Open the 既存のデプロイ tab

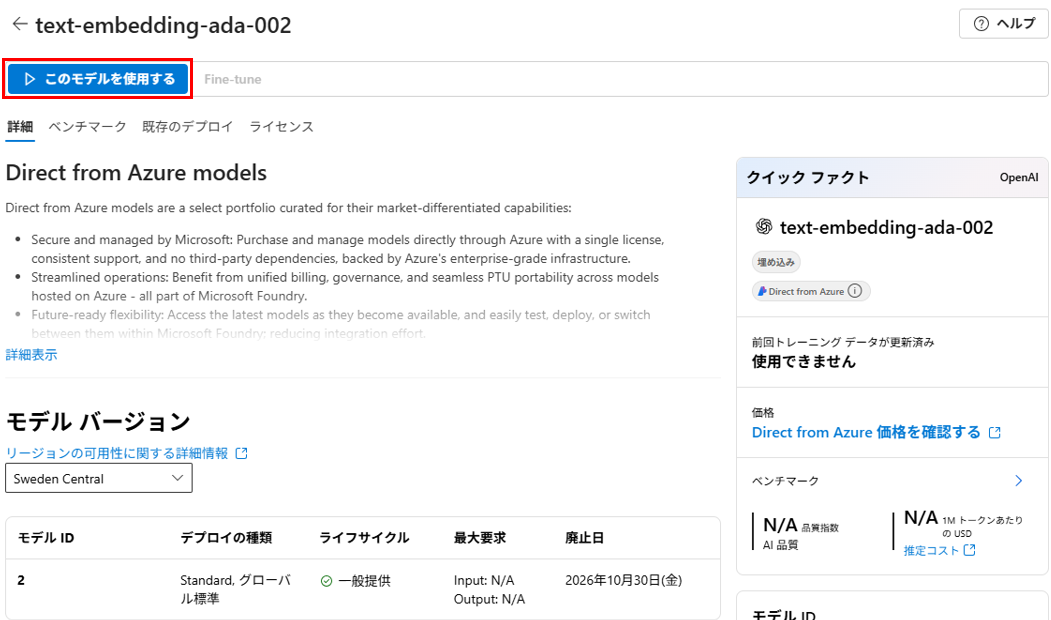coord(188,127)
